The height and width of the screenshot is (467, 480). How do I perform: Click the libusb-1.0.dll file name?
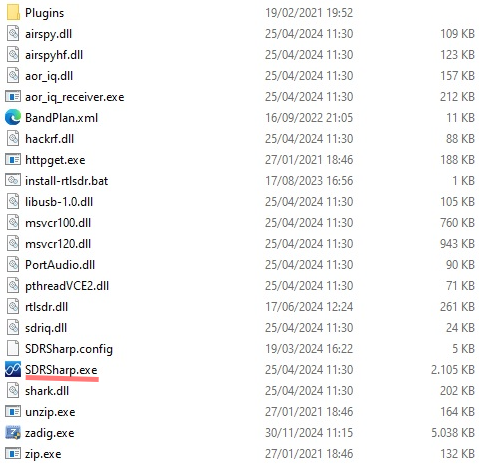(x=59, y=202)
